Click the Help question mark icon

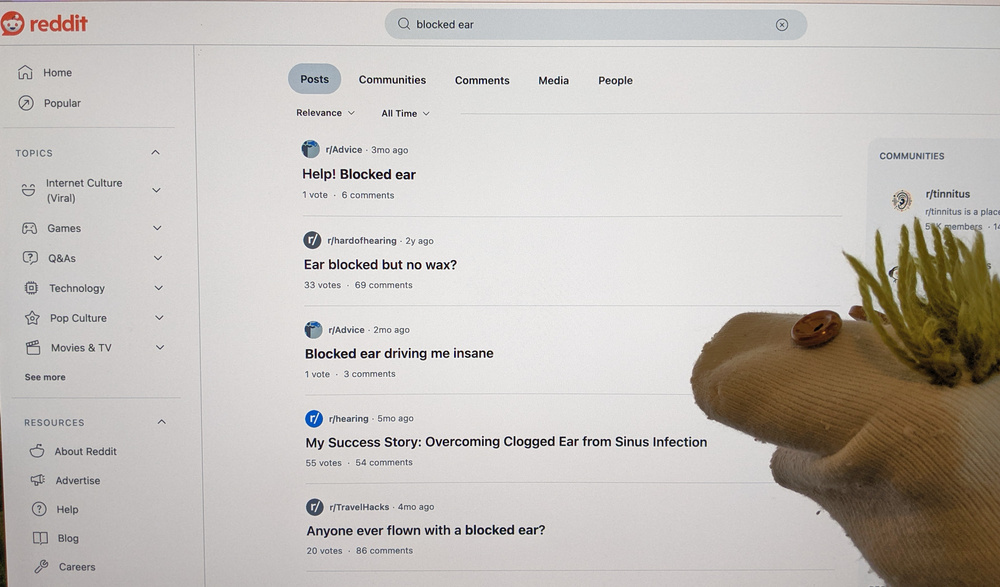click(39, 509)
